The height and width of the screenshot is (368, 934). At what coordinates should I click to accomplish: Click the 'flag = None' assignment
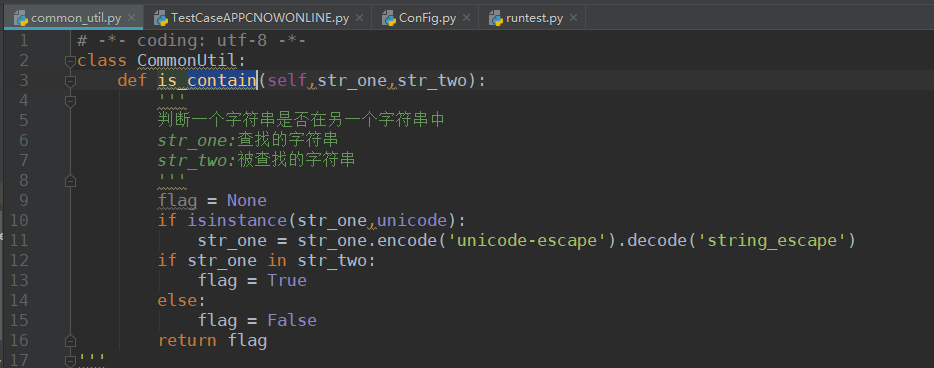[x=211, y=201]
